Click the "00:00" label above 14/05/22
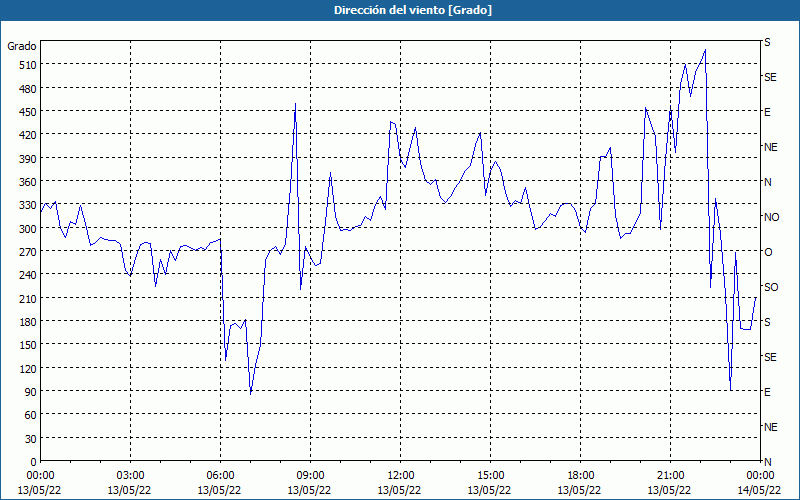Screen dimensions: 800x500 (760, 476)
